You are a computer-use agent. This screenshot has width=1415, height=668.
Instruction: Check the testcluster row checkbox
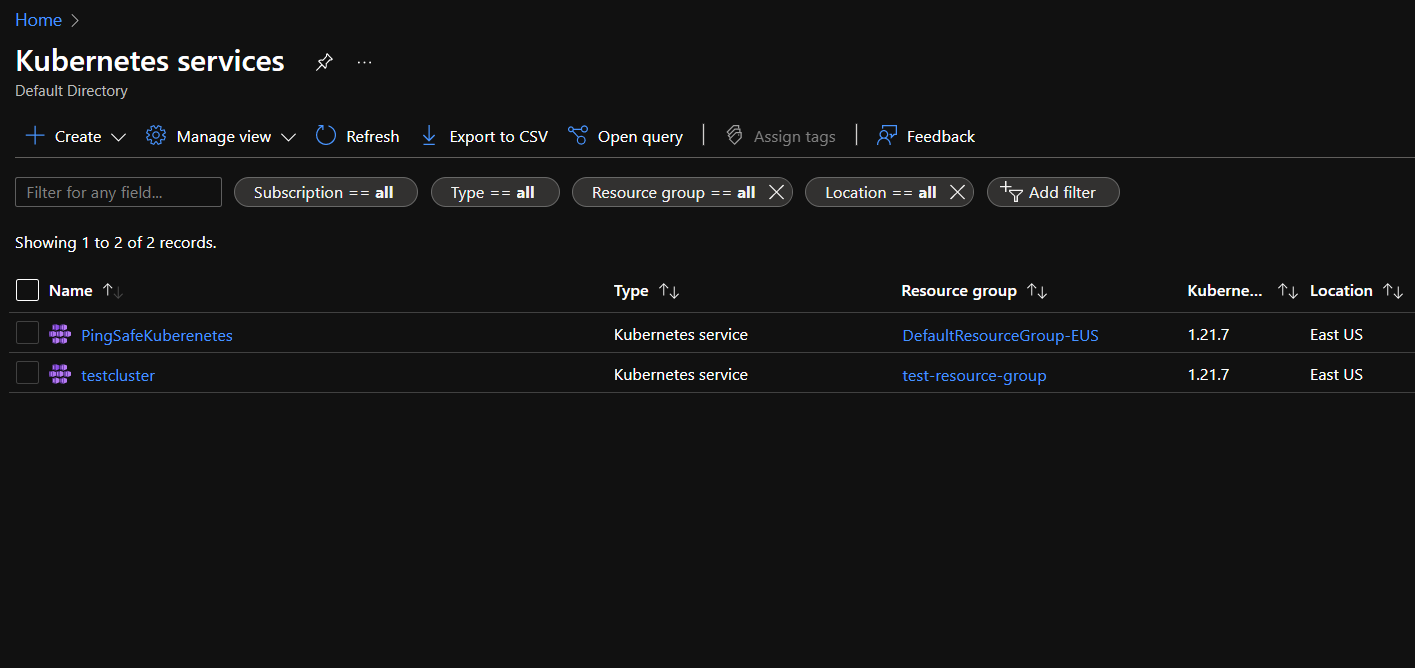pos(28,374)
